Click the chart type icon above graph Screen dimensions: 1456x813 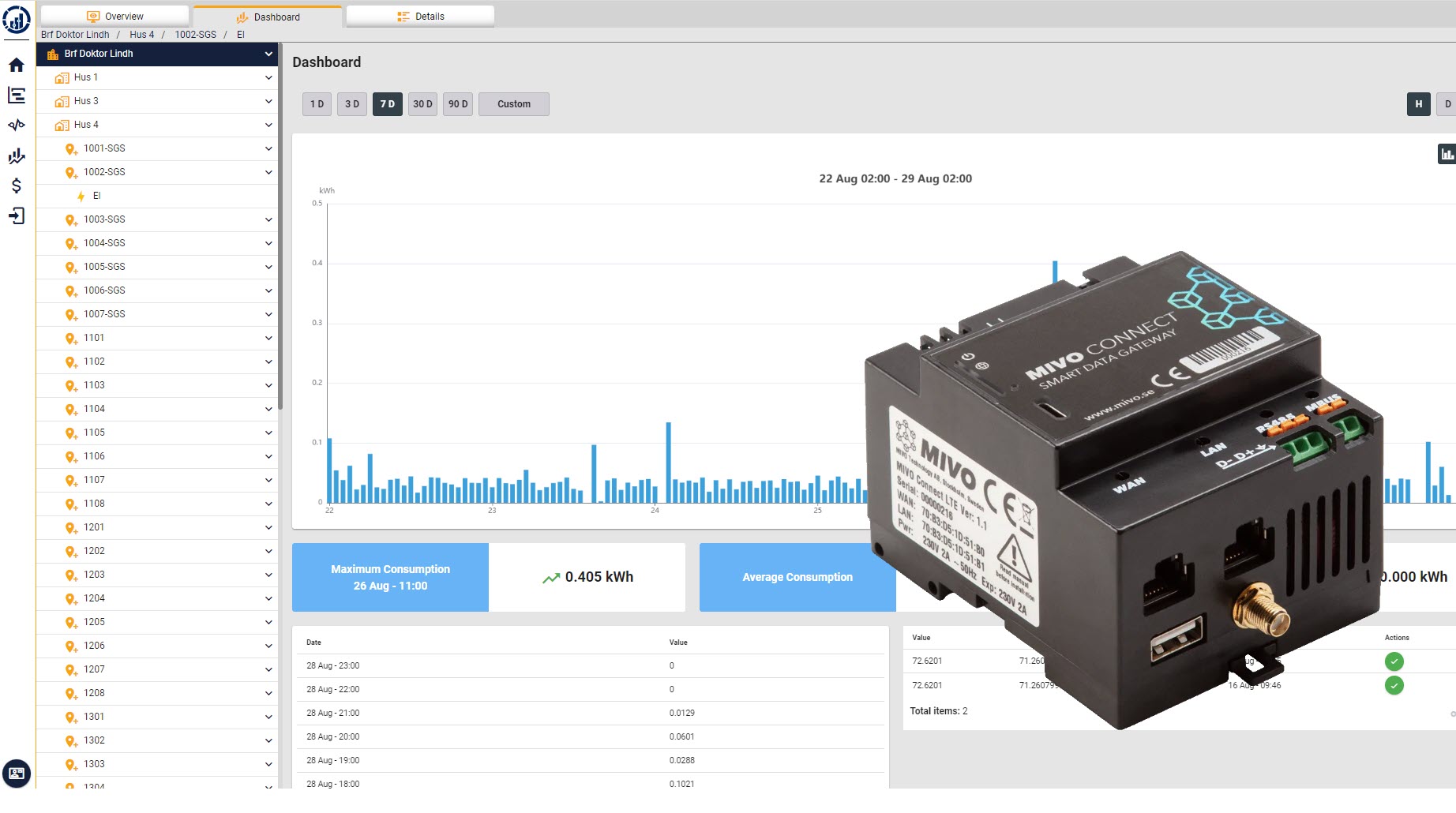point(1446,155)
